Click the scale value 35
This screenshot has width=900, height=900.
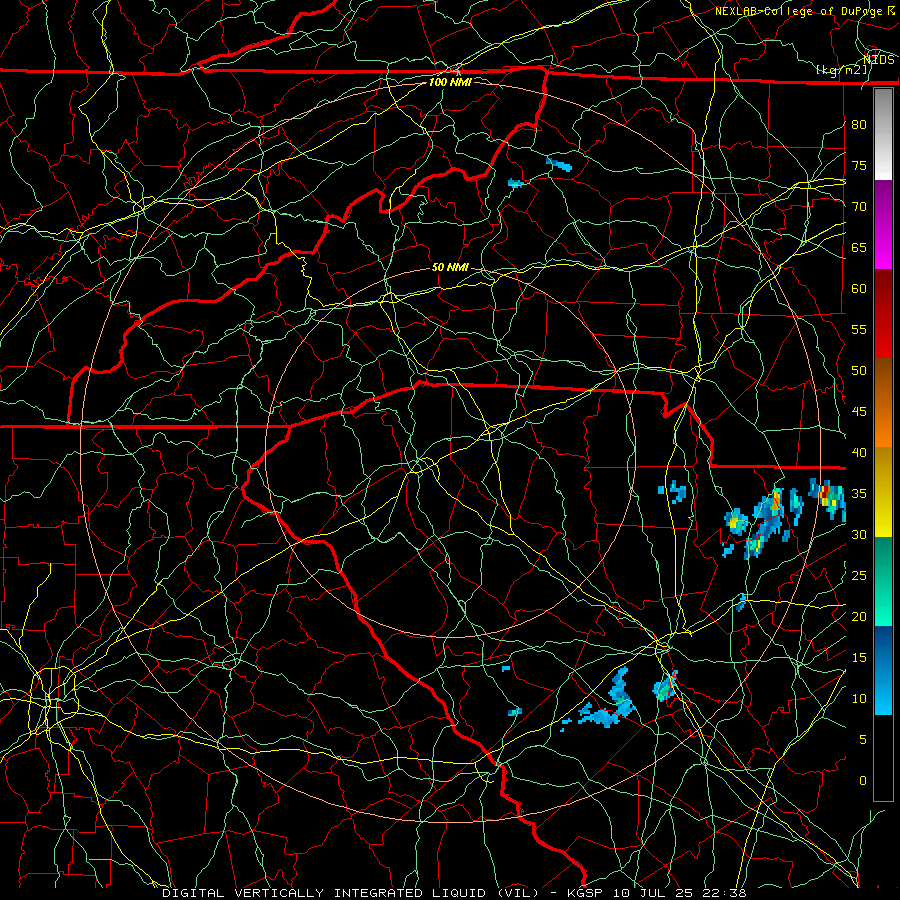(859, 494)
